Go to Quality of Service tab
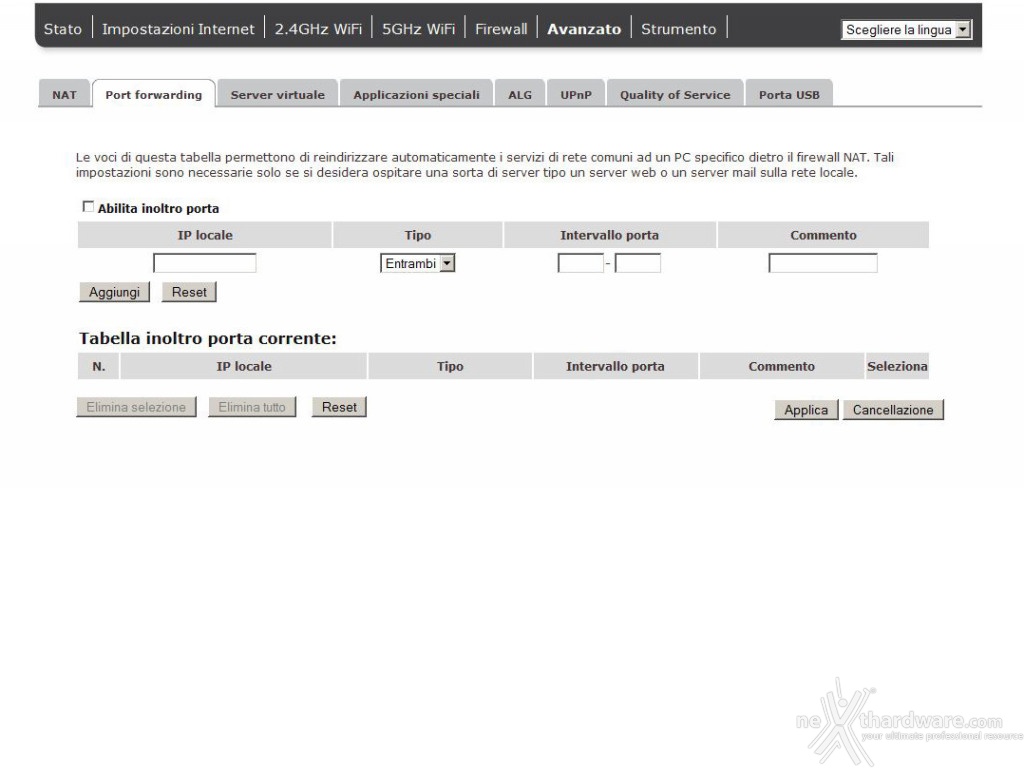The width and height of the screenshot is (1024, 768). coord(675,95)
